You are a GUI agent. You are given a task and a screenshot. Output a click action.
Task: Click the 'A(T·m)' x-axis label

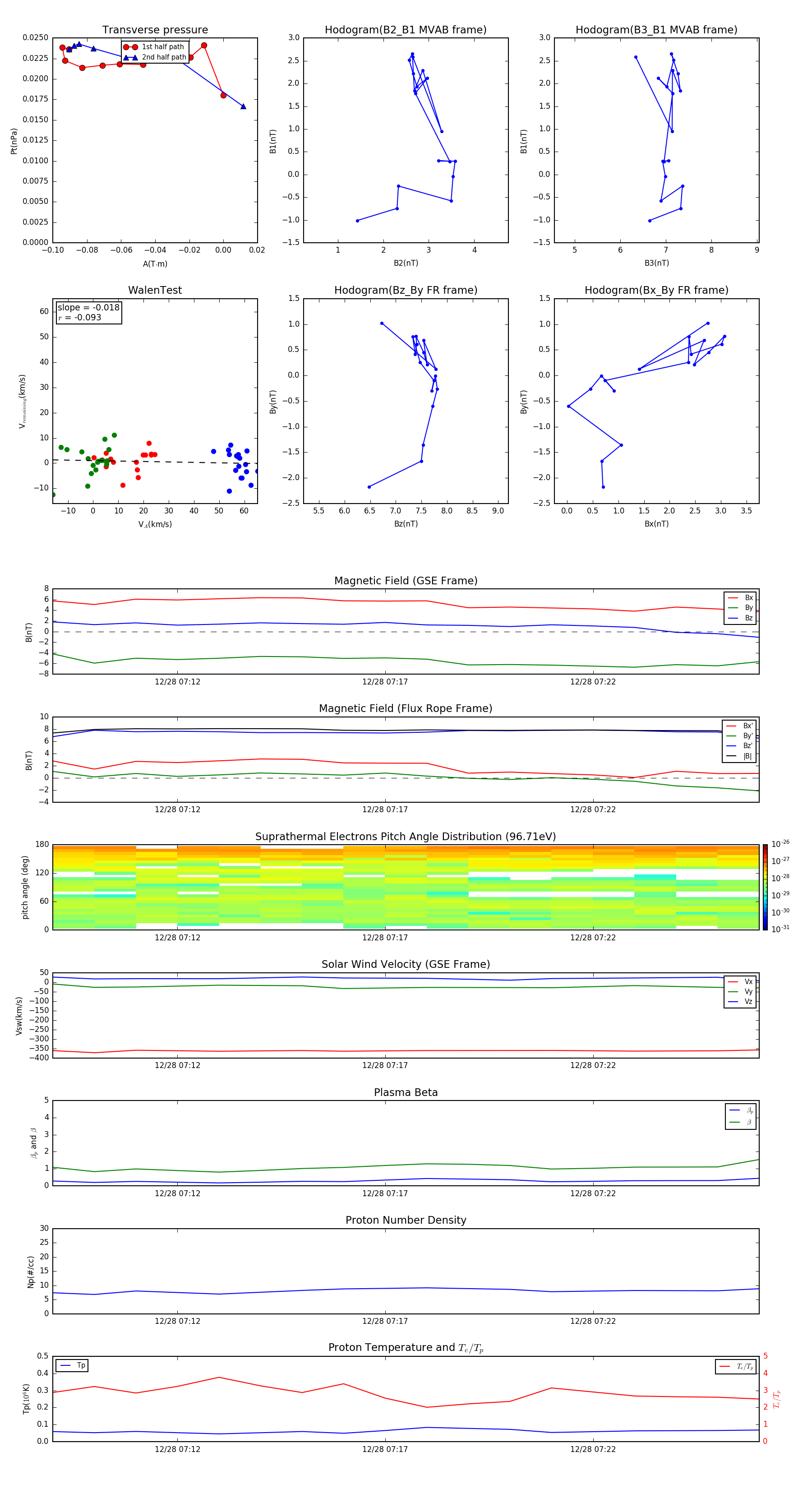[155, 264]
